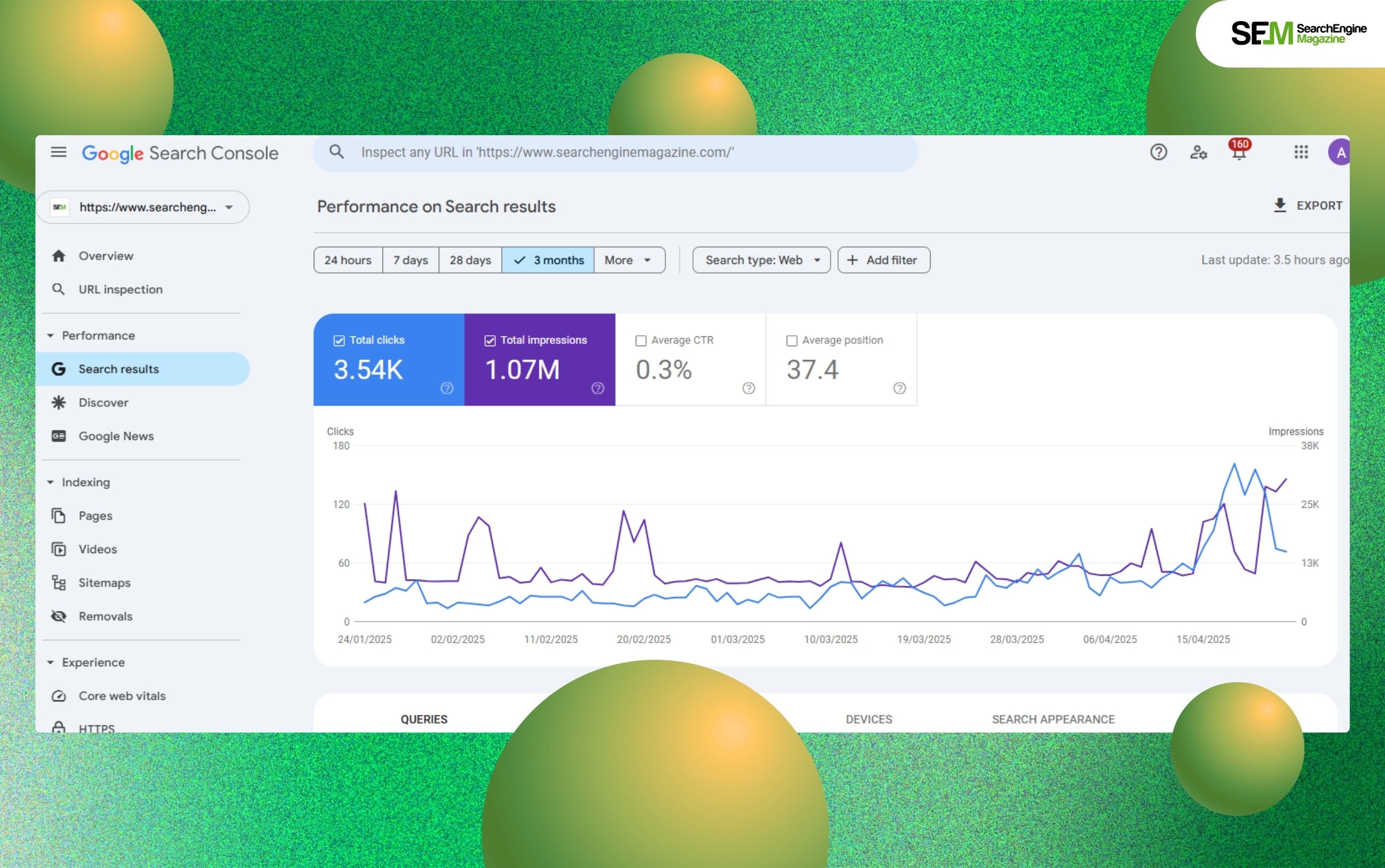Click the Removals crossed-eye icon
This screenshot has width=1385, height=868.
[58, 617]
